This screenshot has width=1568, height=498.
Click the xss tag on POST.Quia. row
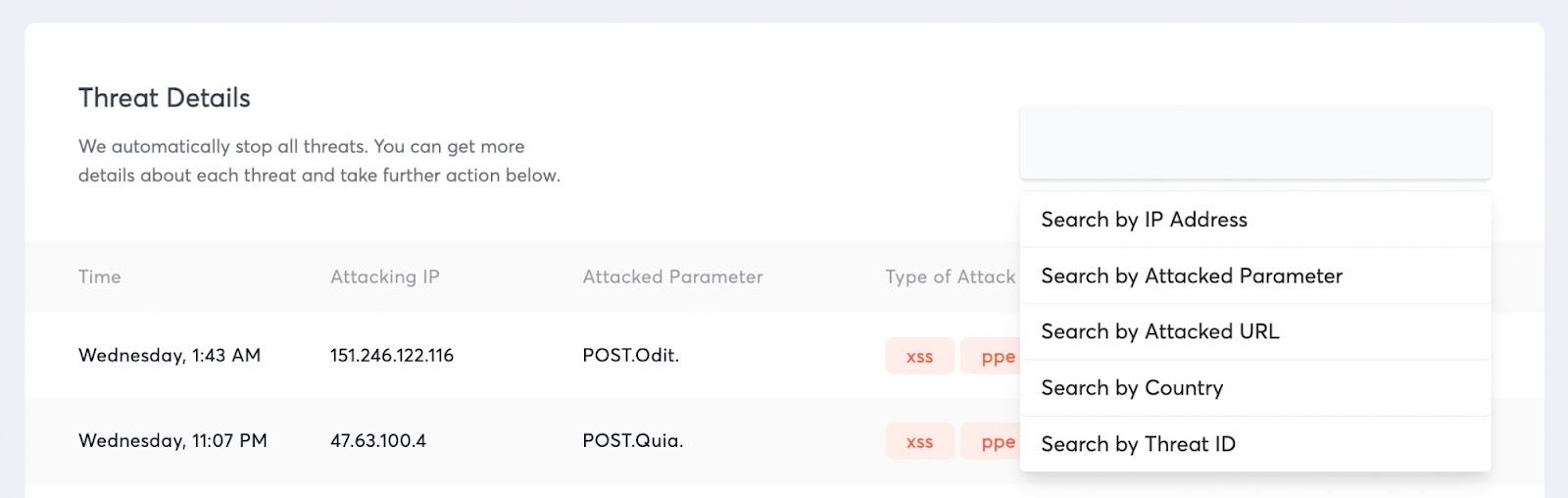(x=919, y=442)
